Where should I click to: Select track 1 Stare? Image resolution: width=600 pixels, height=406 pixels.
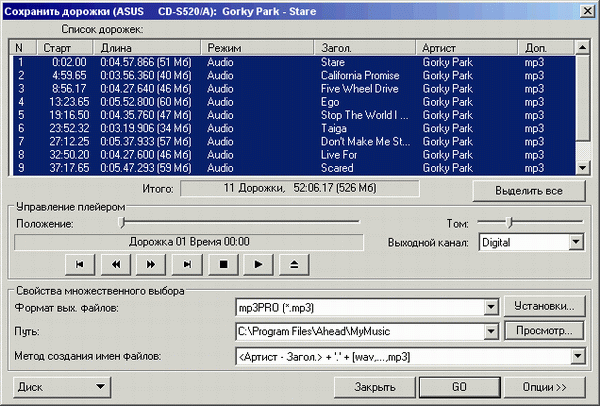coord(294,62)
